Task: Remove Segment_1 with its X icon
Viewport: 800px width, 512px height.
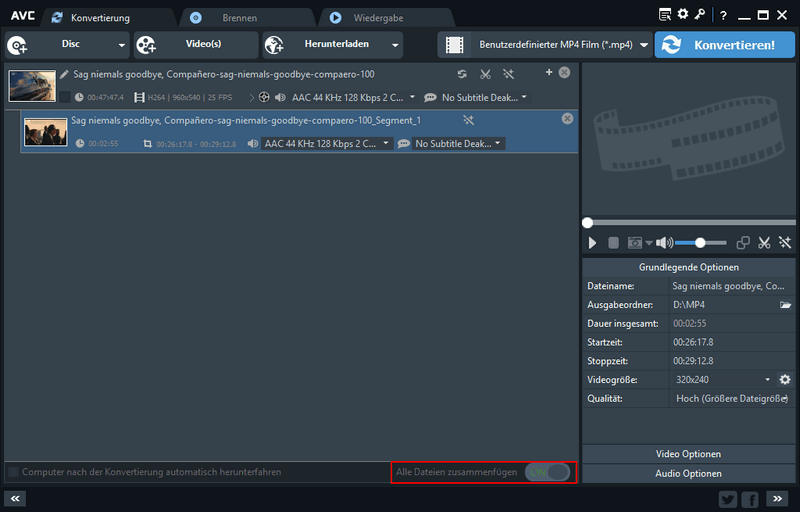Action: pyautogui.click(x=567, y=119)
